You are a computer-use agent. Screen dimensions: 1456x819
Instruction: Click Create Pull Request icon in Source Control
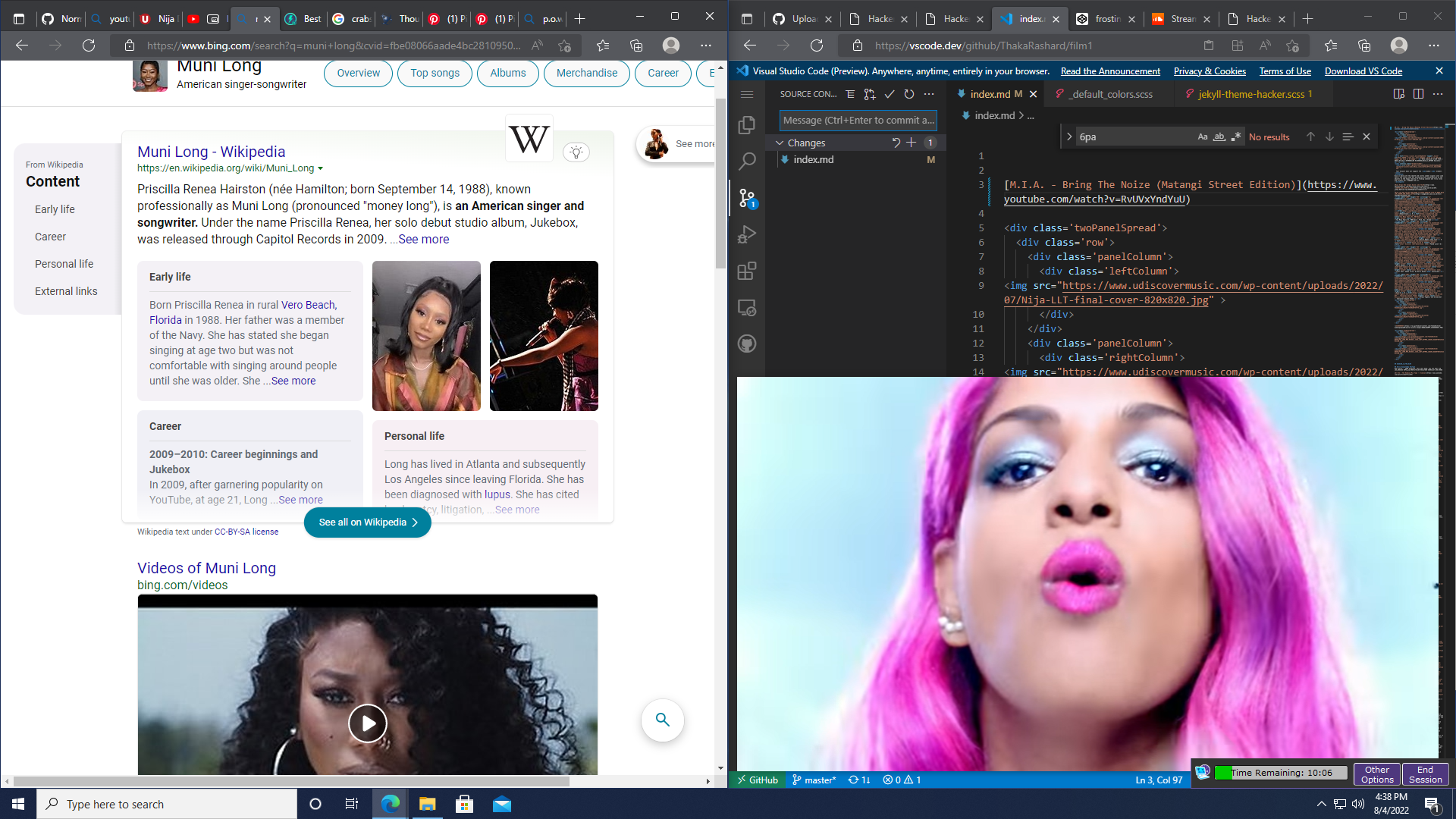870,94
